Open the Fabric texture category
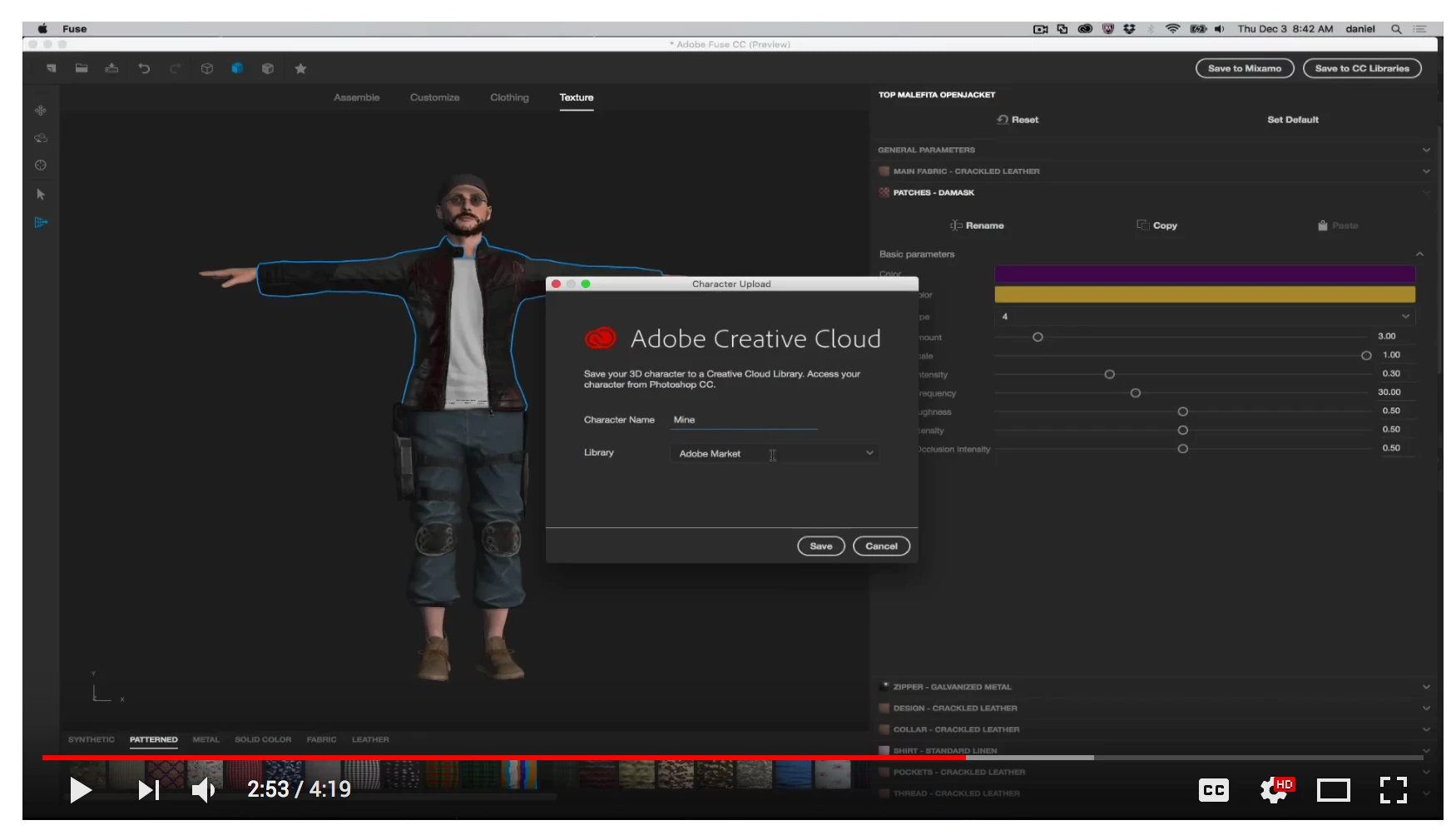The width and height of the screenshot is (1456, 840). (x=321, y=739)
